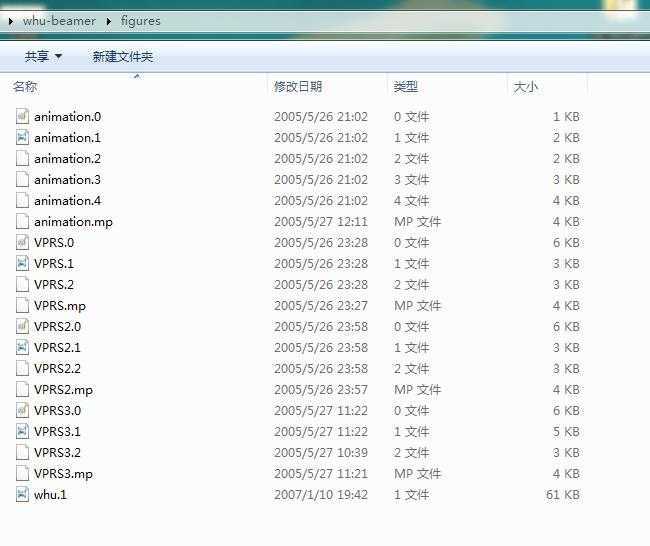
Task: Click date 2007/1/10 19:42 for whu.1
Action: coord(321,495)
